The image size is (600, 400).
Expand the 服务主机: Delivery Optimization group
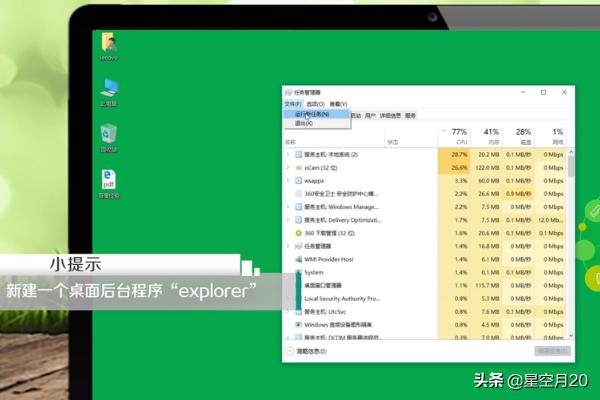coord(288,220)
